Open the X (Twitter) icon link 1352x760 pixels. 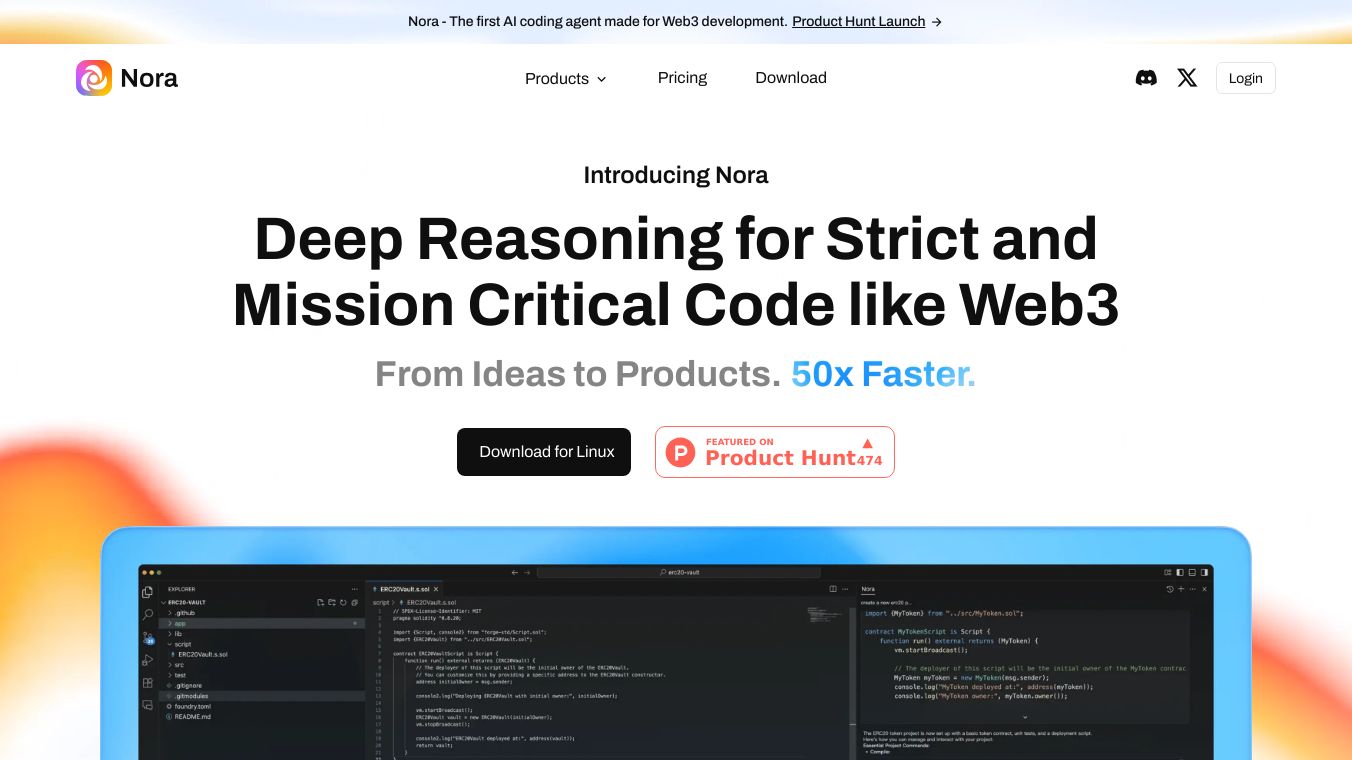pyautogui.click(x=1187, y=78)
